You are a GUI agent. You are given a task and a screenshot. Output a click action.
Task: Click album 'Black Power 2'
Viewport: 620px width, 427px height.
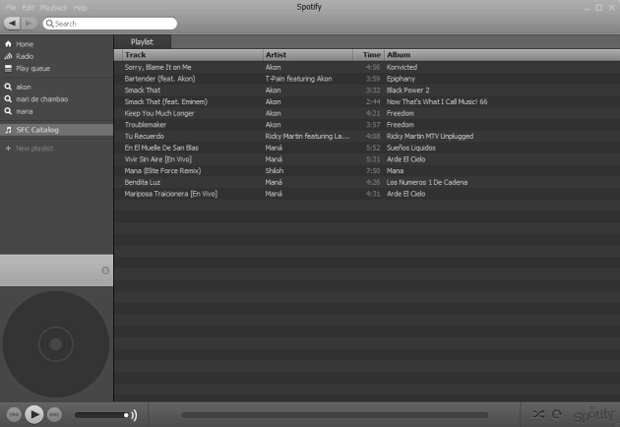coord(408,90)
